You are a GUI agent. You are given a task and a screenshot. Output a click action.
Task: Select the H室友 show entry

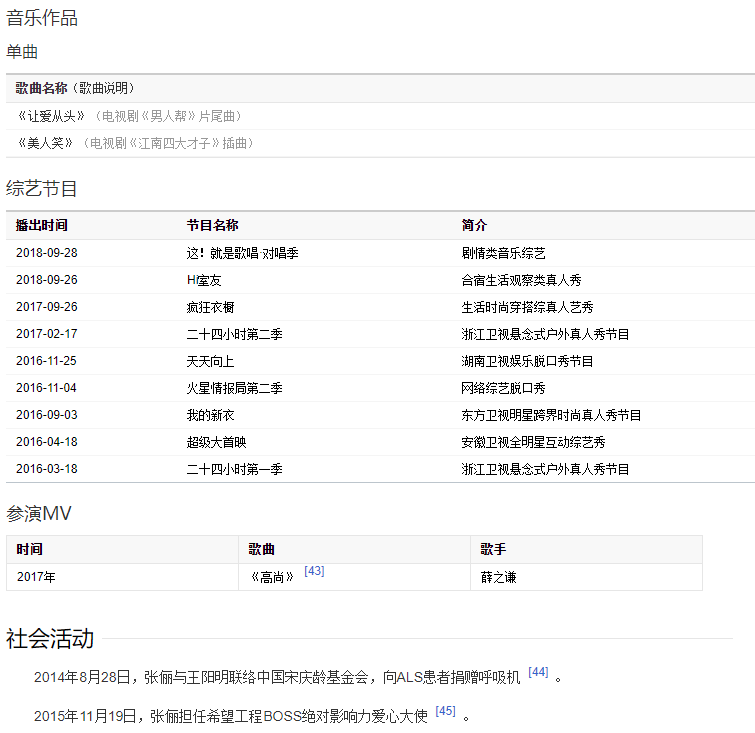[204, 280]
